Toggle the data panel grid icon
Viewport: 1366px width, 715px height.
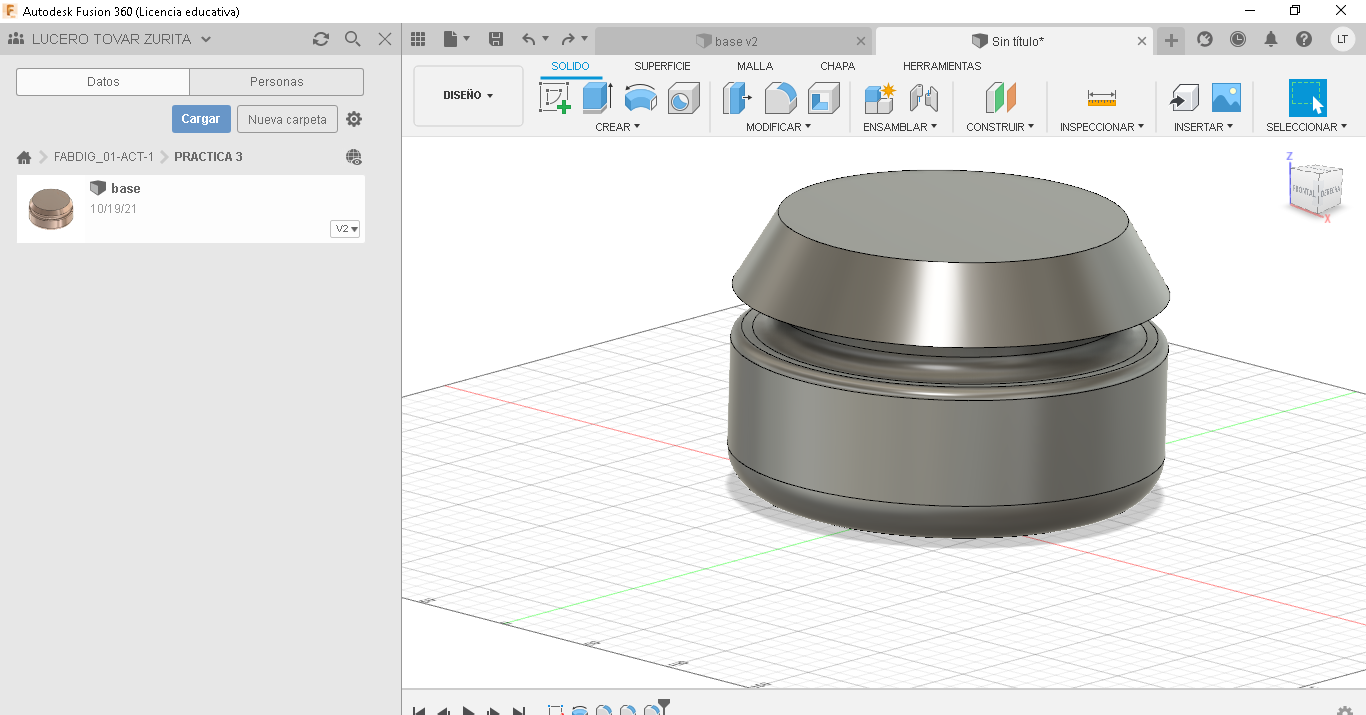(419, 39)
